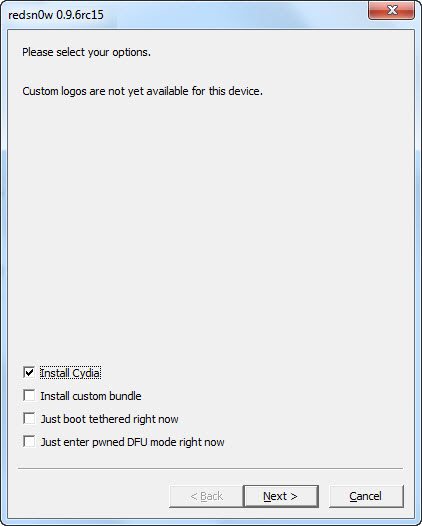Click 'Just enter pwned DFU mode right now' label
422x526 pixels.
133,442
